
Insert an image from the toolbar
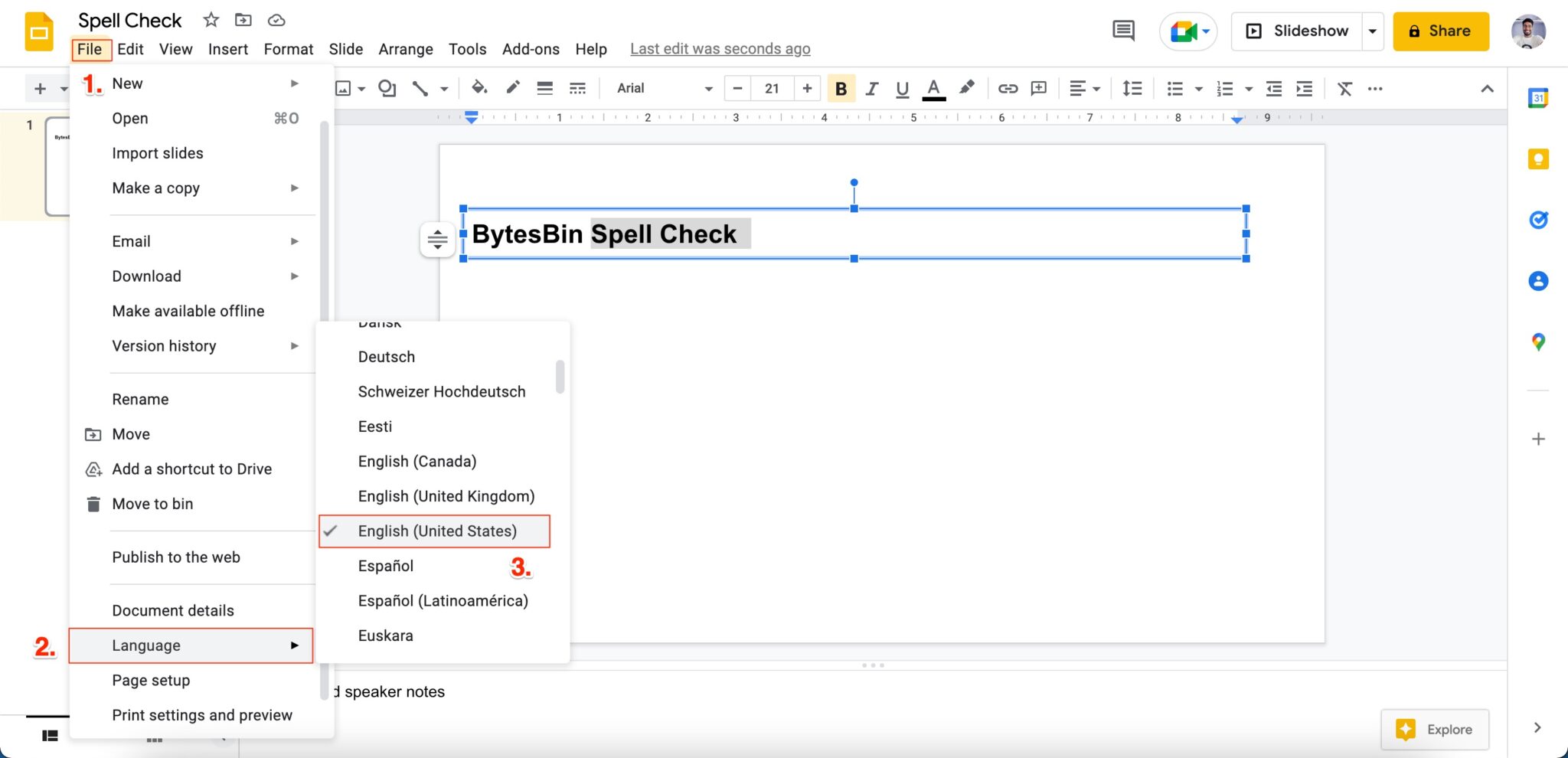345,88
